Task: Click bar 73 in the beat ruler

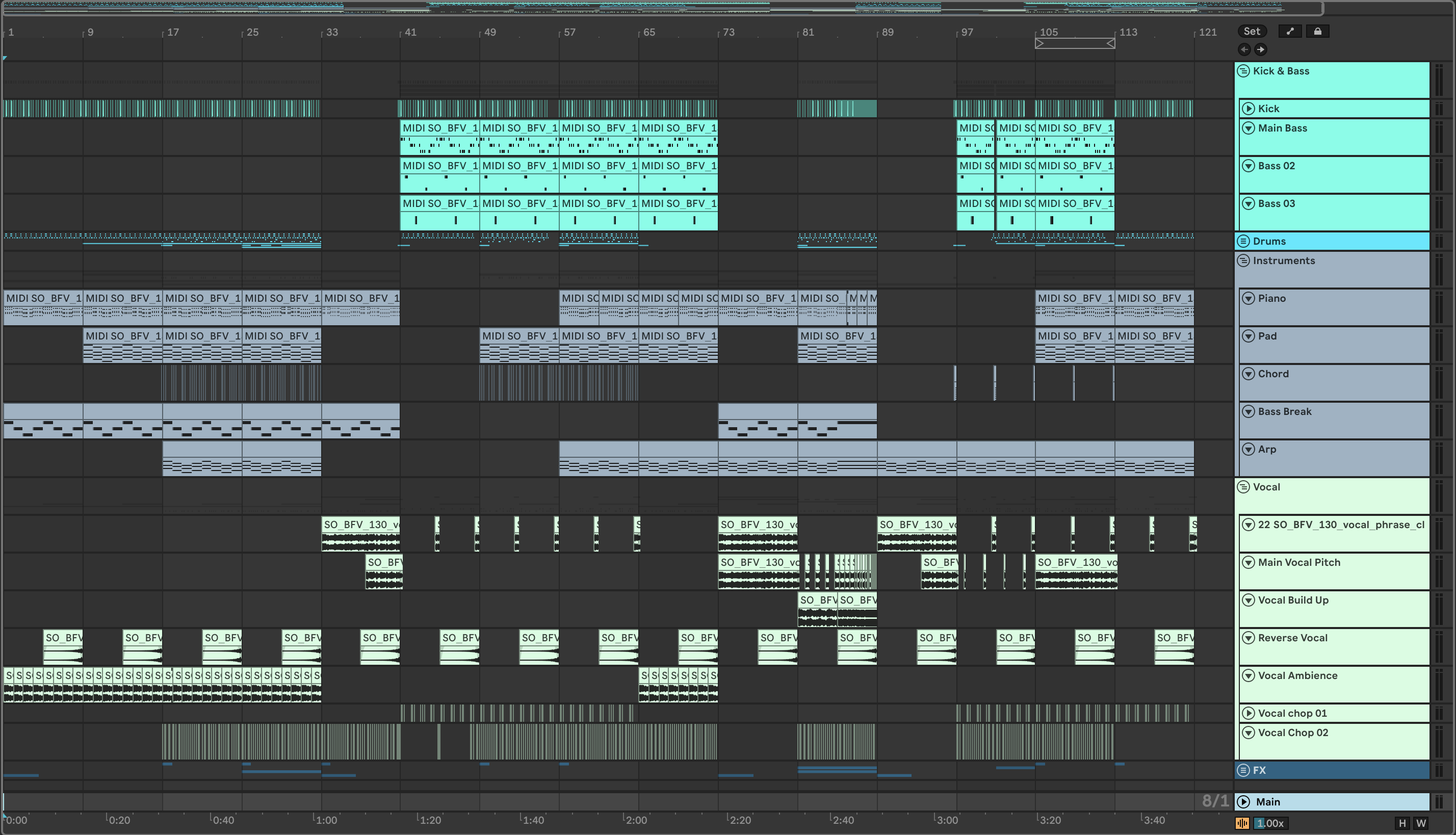Action: [729, 33]
